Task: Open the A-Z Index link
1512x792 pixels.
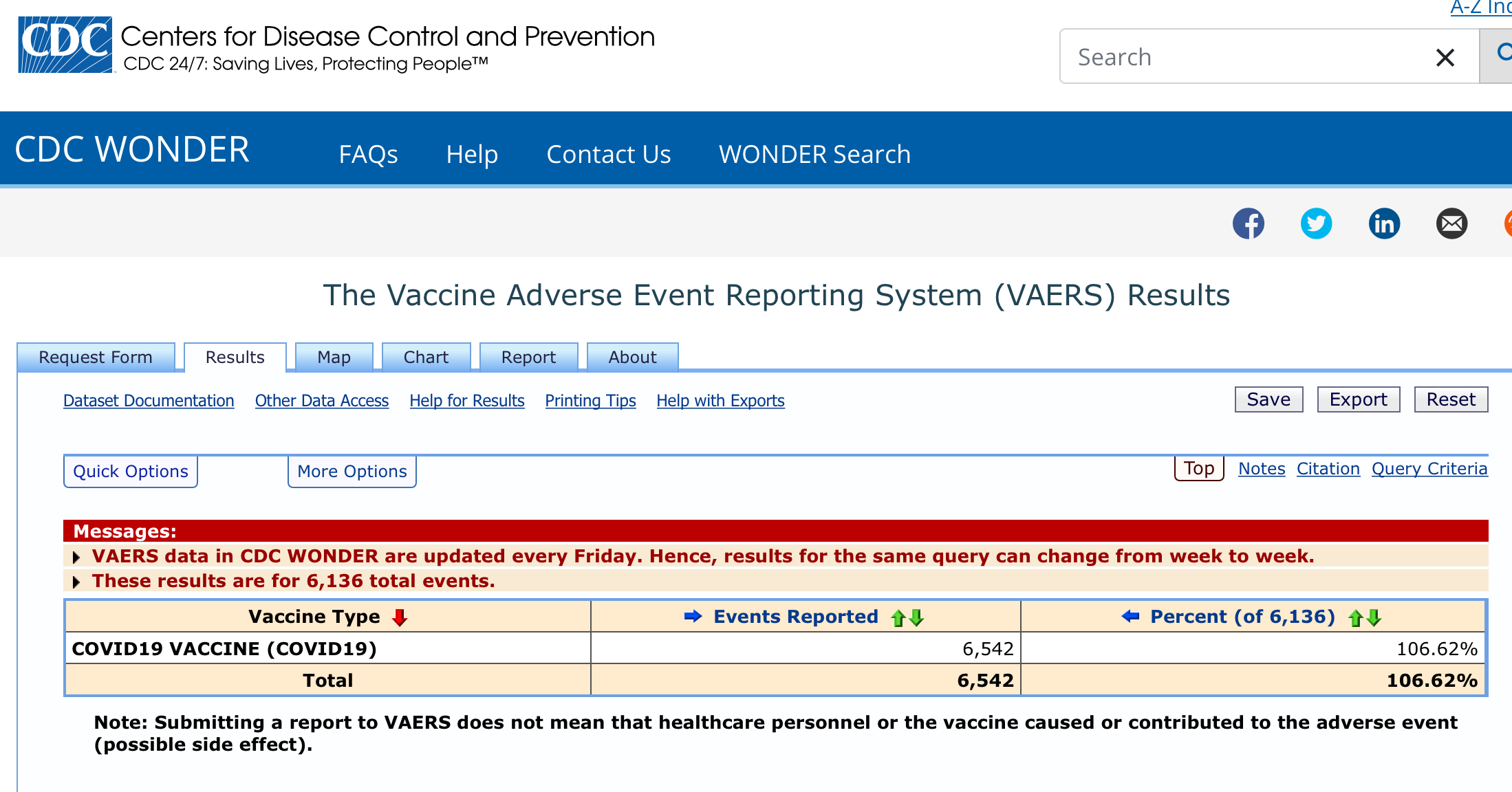Action: click(x=1481, y=8)
